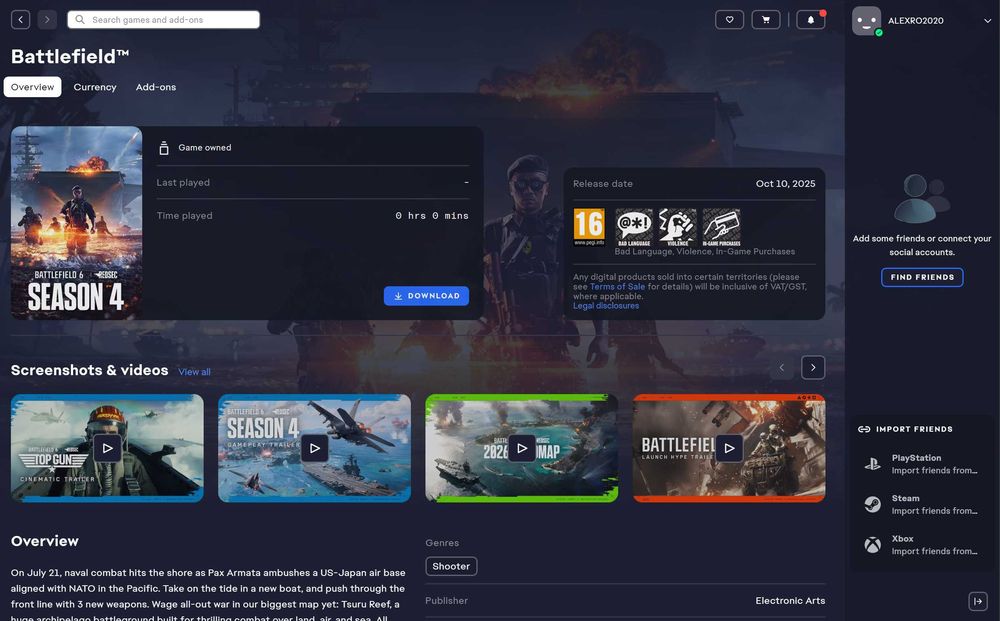The width and height of the screenshot is (1000, 621).
Task: Open notifications bell
Action: click(x=811, y=20)
